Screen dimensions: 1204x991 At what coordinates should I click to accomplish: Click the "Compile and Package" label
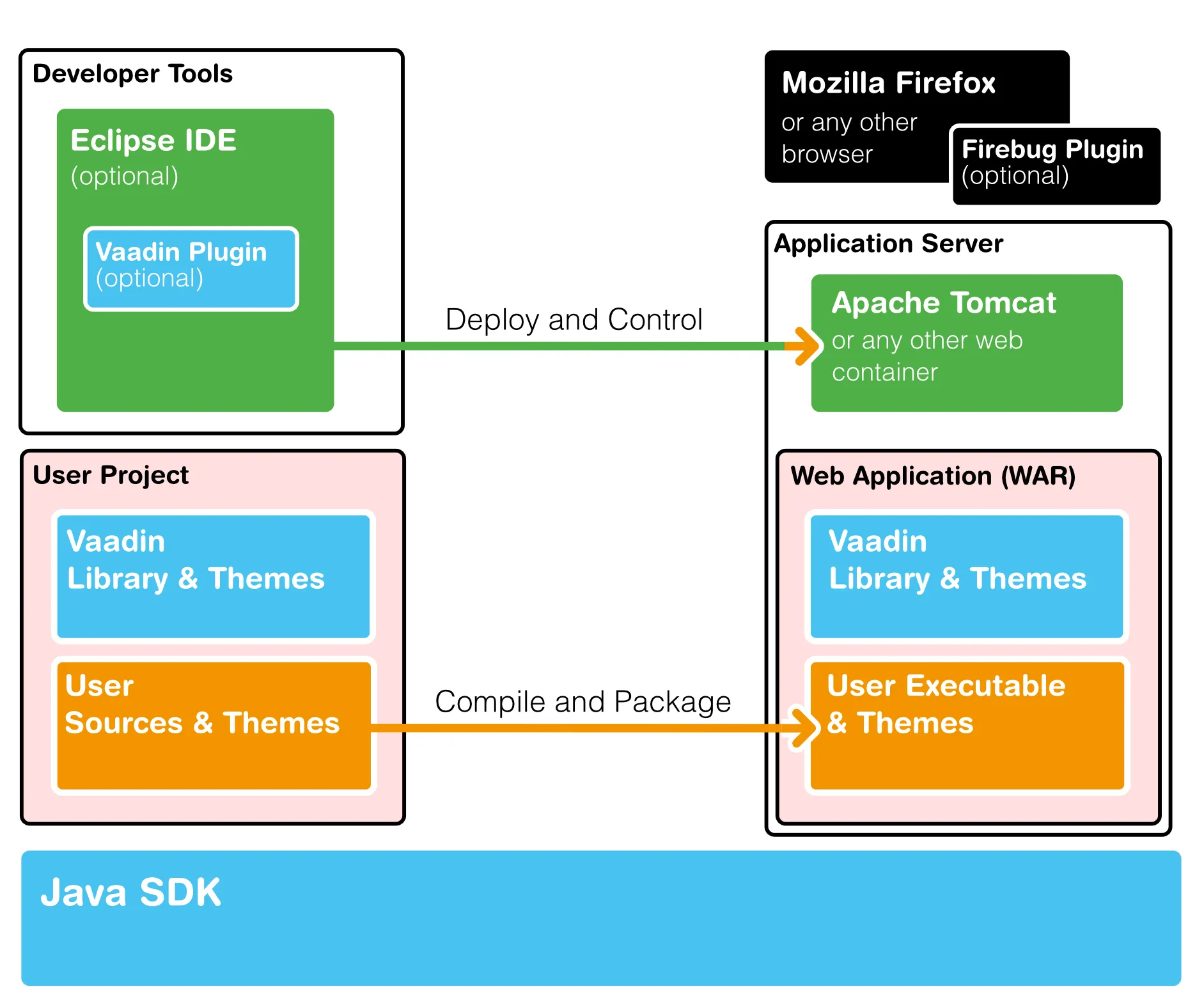tap(582, 701)
